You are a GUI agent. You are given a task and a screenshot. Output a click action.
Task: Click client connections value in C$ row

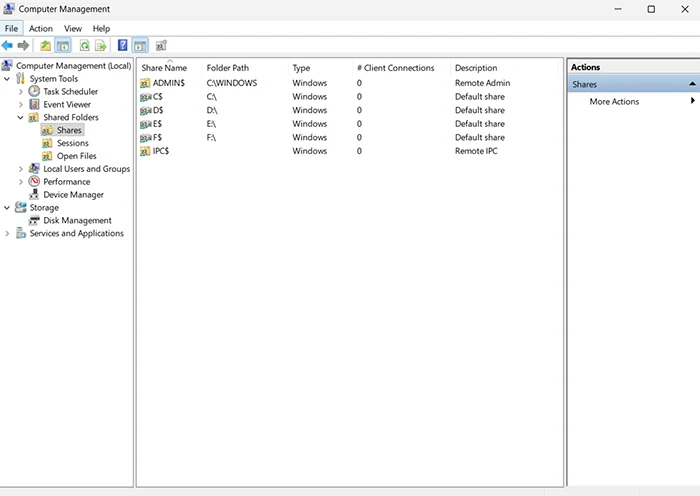(359, 97)
